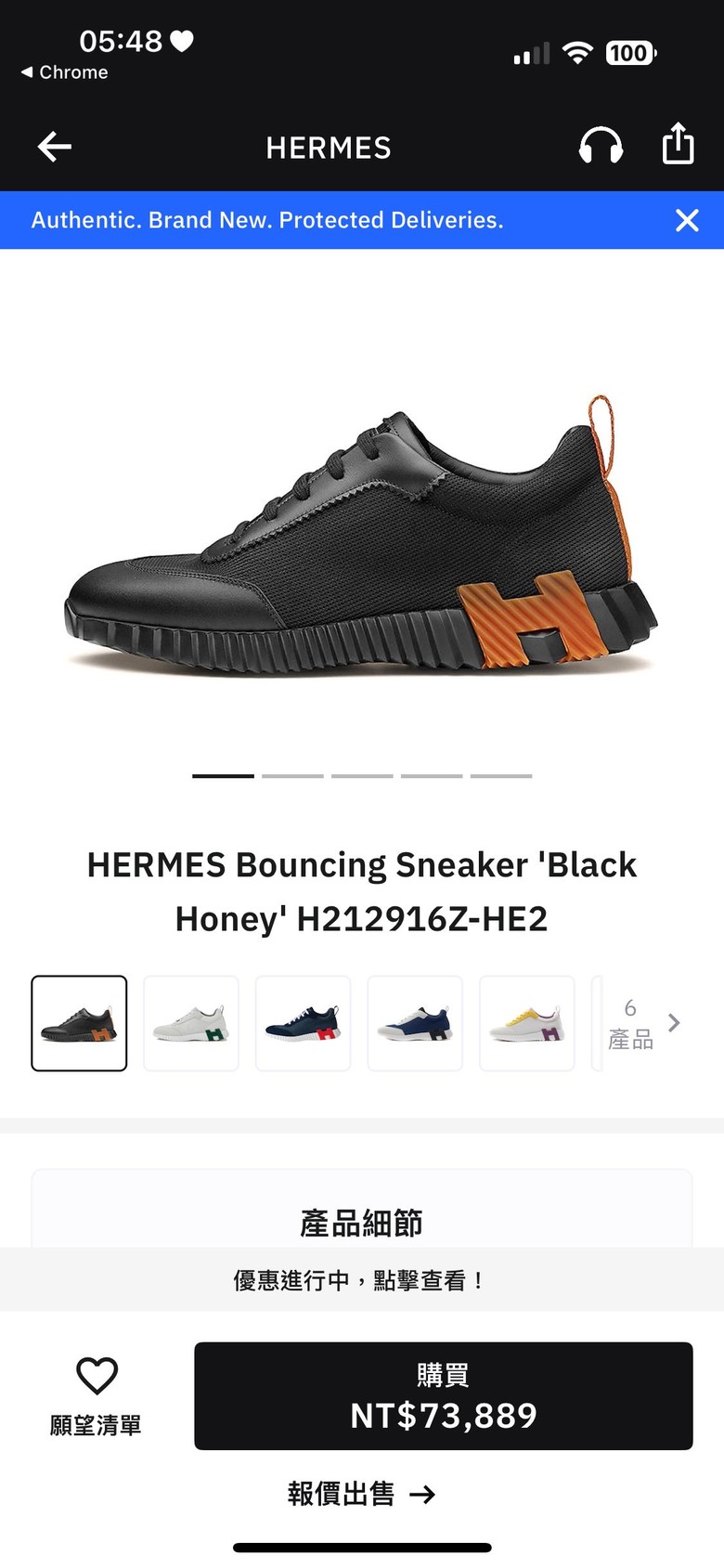Viewport: 724px width, 1568px height.
Task: Tap the 購買 NT$73,889 buy button
Action: pyautogui.click(x=444, y=1395)
